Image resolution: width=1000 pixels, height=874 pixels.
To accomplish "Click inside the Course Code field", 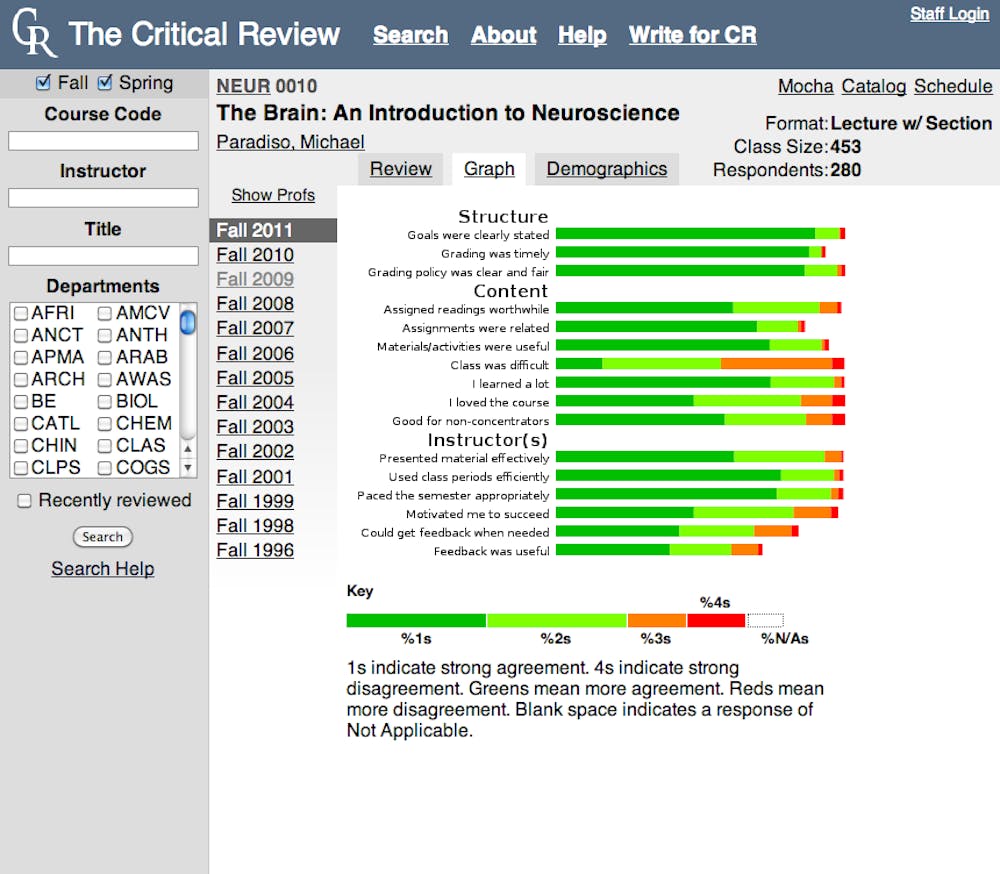I will point(103,142).
